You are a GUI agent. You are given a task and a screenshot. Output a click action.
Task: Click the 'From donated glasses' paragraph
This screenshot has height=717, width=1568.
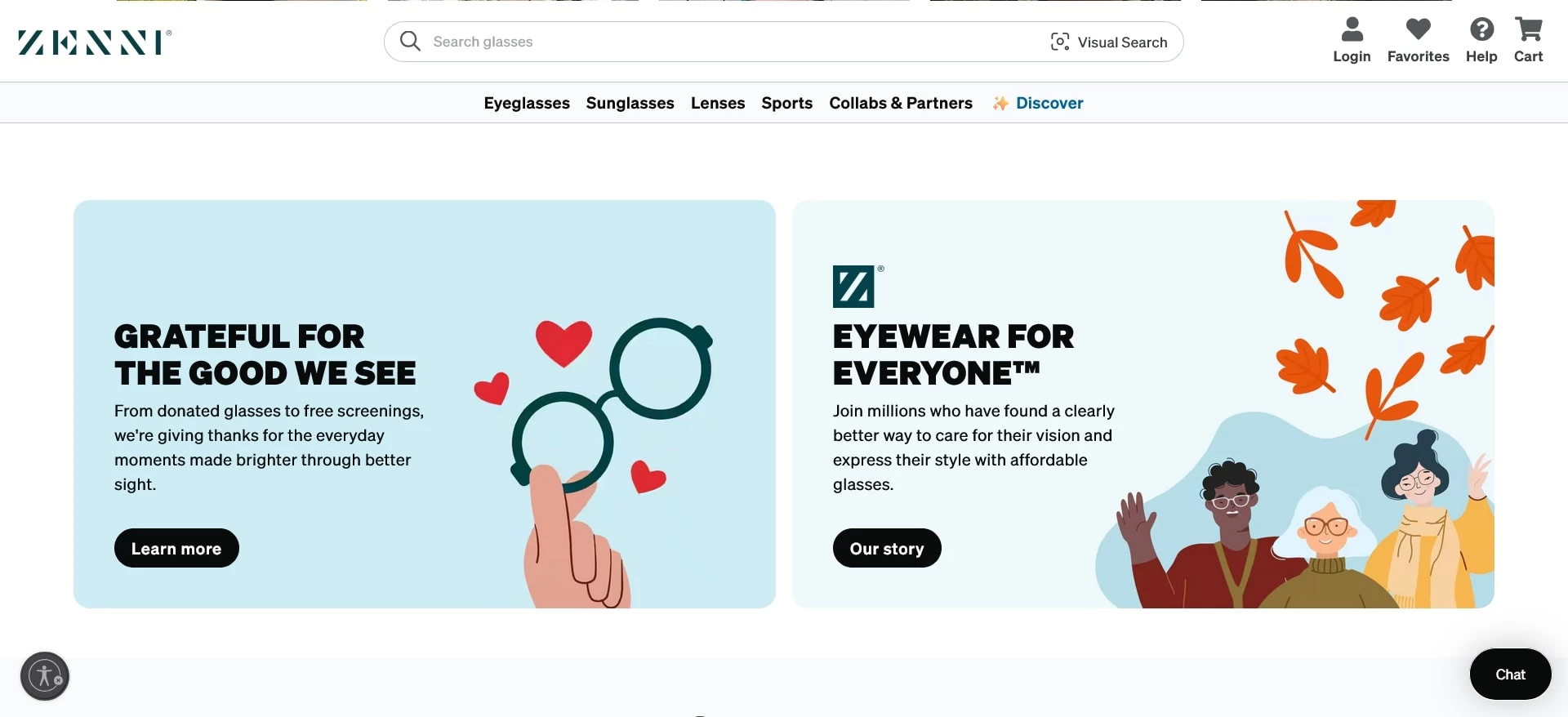click(269, 448)
